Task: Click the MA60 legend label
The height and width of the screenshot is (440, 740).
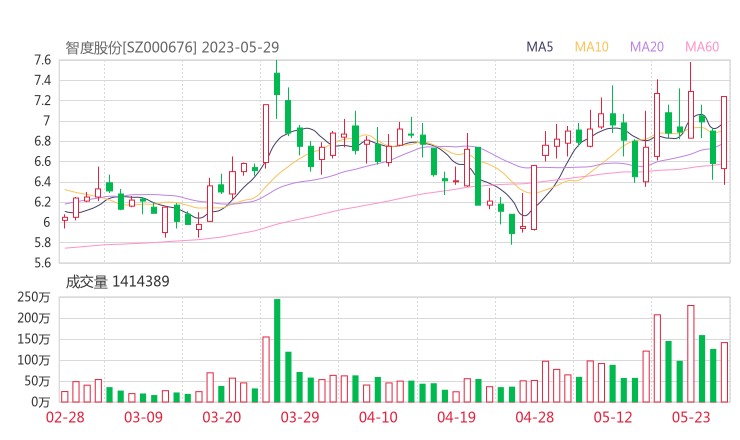Action: pos(702,47)
